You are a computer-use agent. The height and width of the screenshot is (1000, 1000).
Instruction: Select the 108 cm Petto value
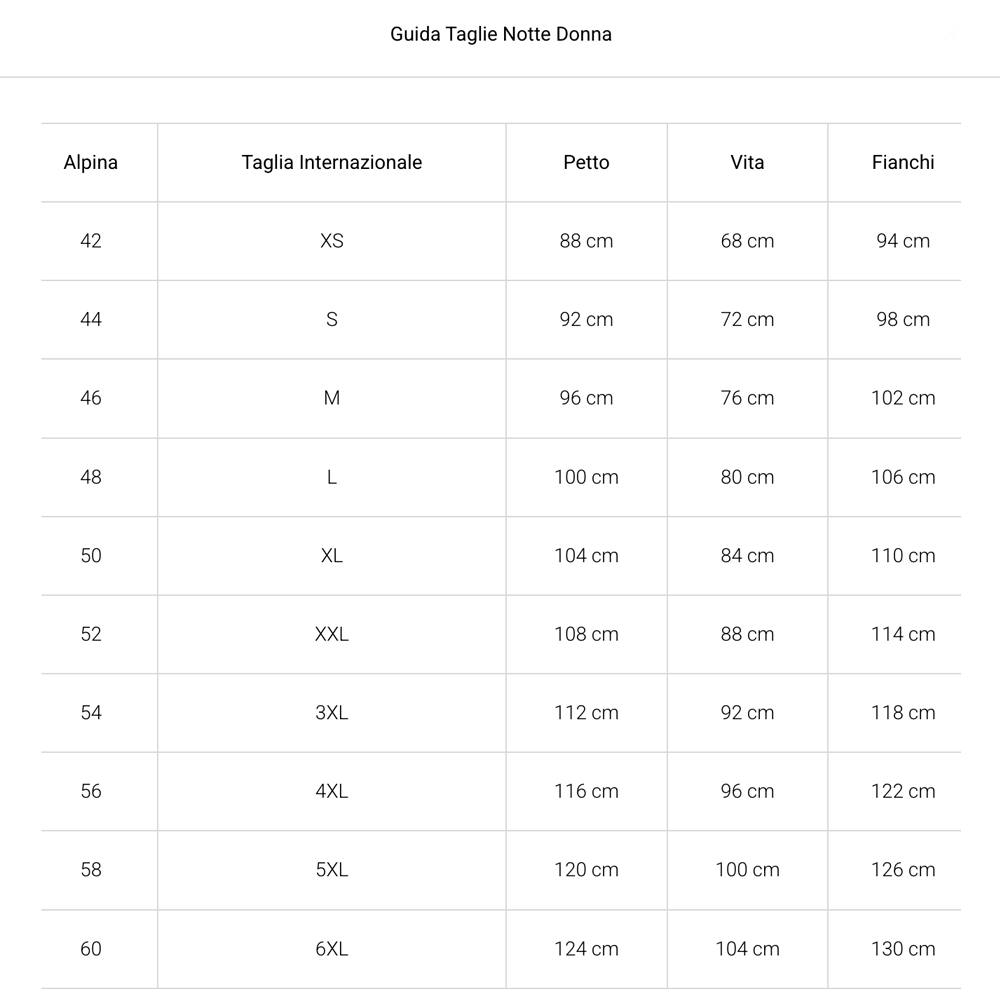click(586, 634)
